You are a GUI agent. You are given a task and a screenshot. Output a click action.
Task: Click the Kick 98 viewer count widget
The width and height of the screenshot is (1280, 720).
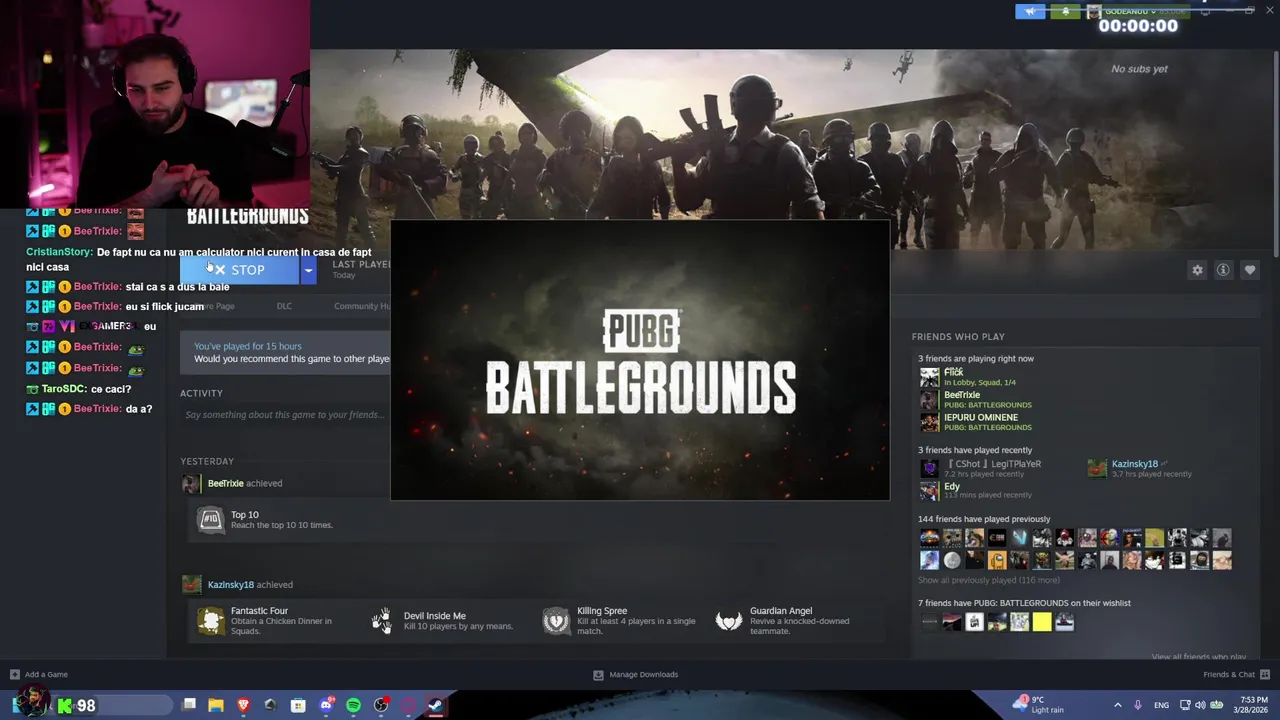[76, 705]
